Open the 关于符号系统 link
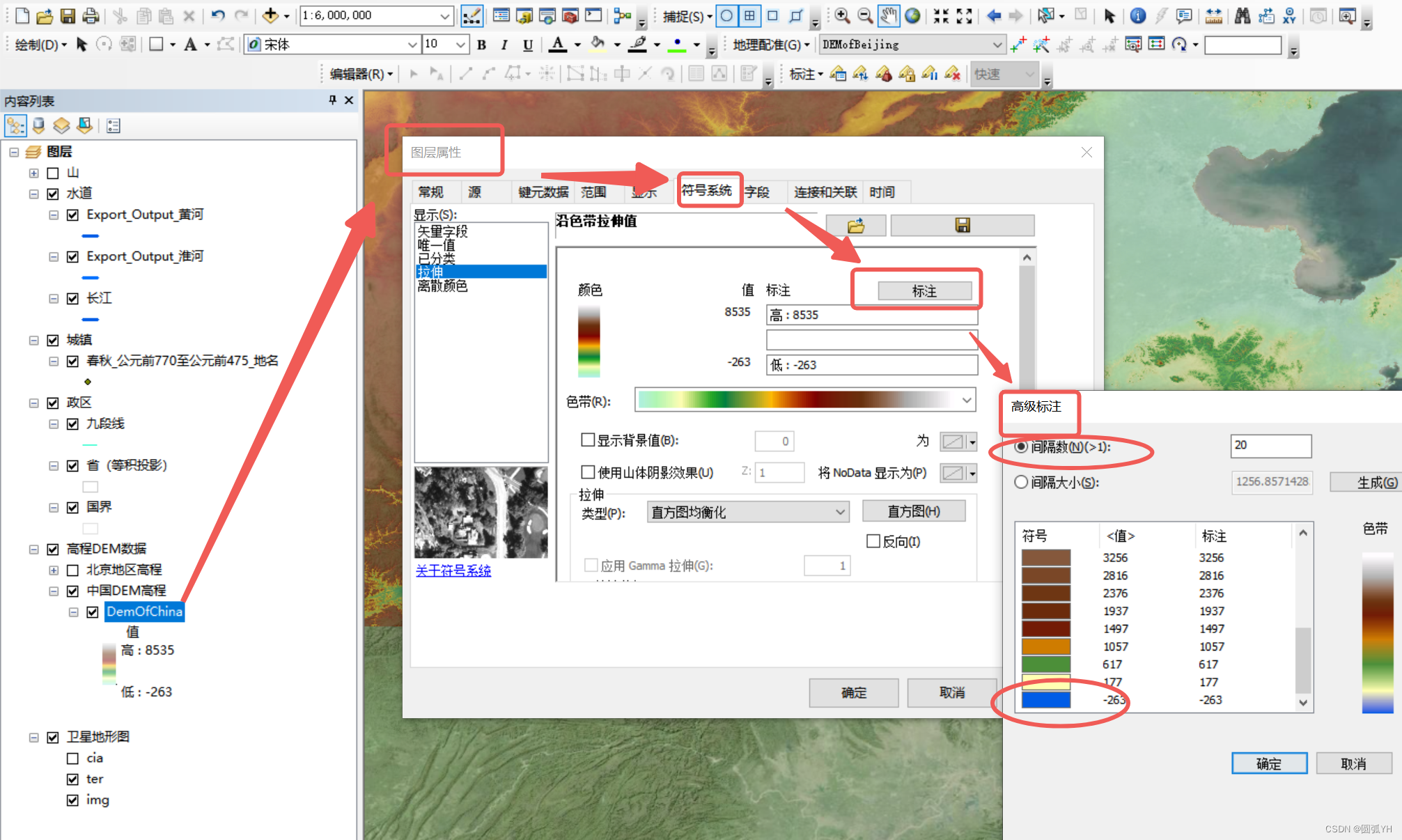 point(453,570)
